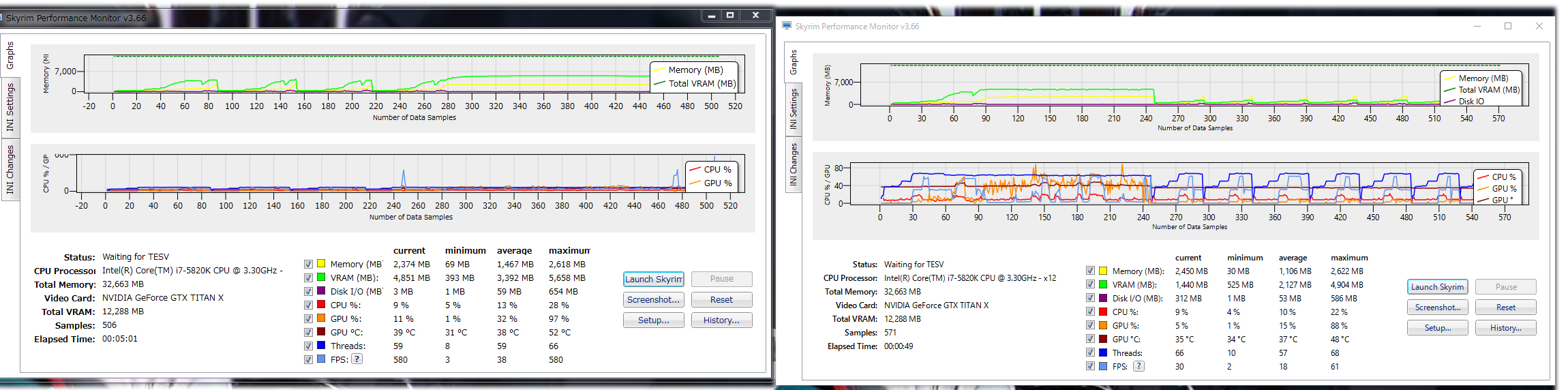This screenshot has height=390, width=1568.
Task: Click Total VRAM (MB) legend entry in left graph
Action: pos(695,83)
